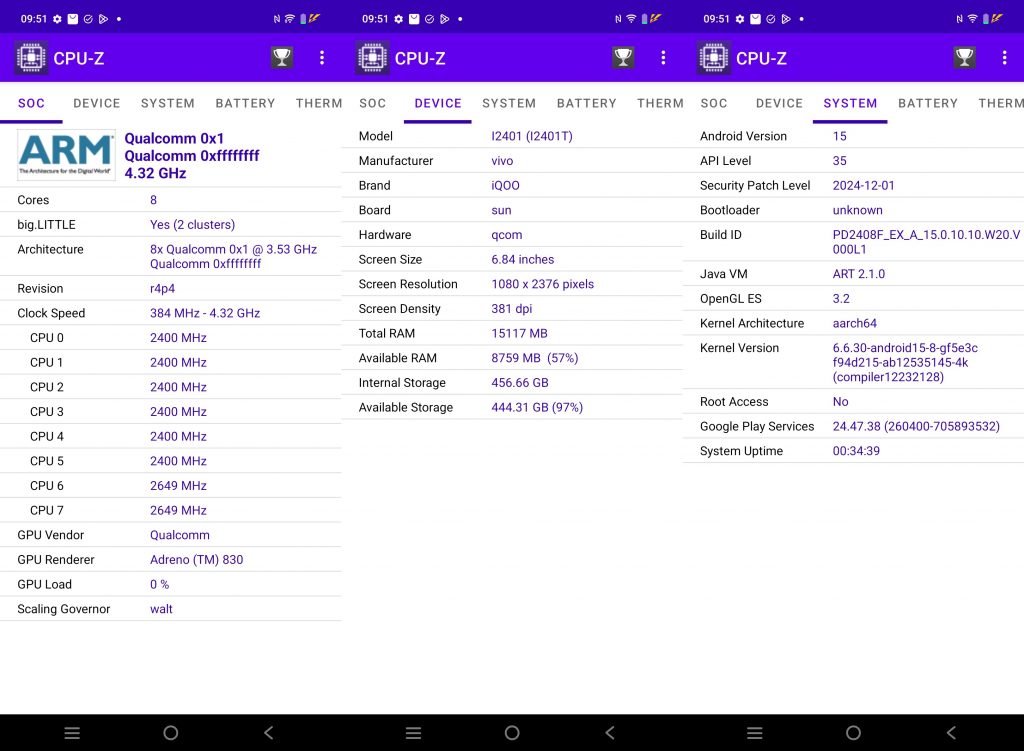Tap the recent apps button in left screen
This screenshot has height=751, width=1024.
pos(72,733)
